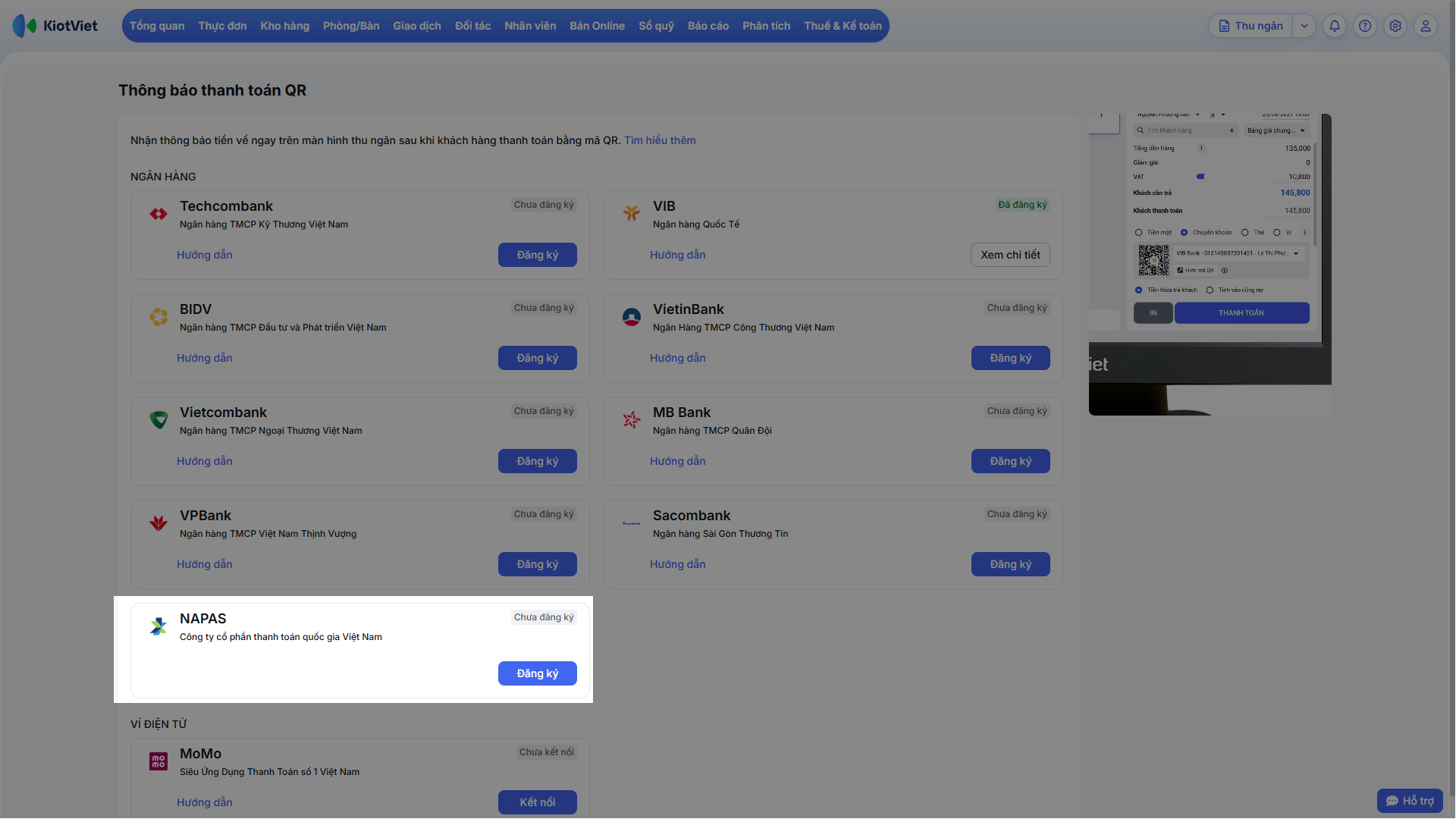Click the Techcombank Chưa đăng ký badge
This screenshot has height=819, width=1456.
544,205
